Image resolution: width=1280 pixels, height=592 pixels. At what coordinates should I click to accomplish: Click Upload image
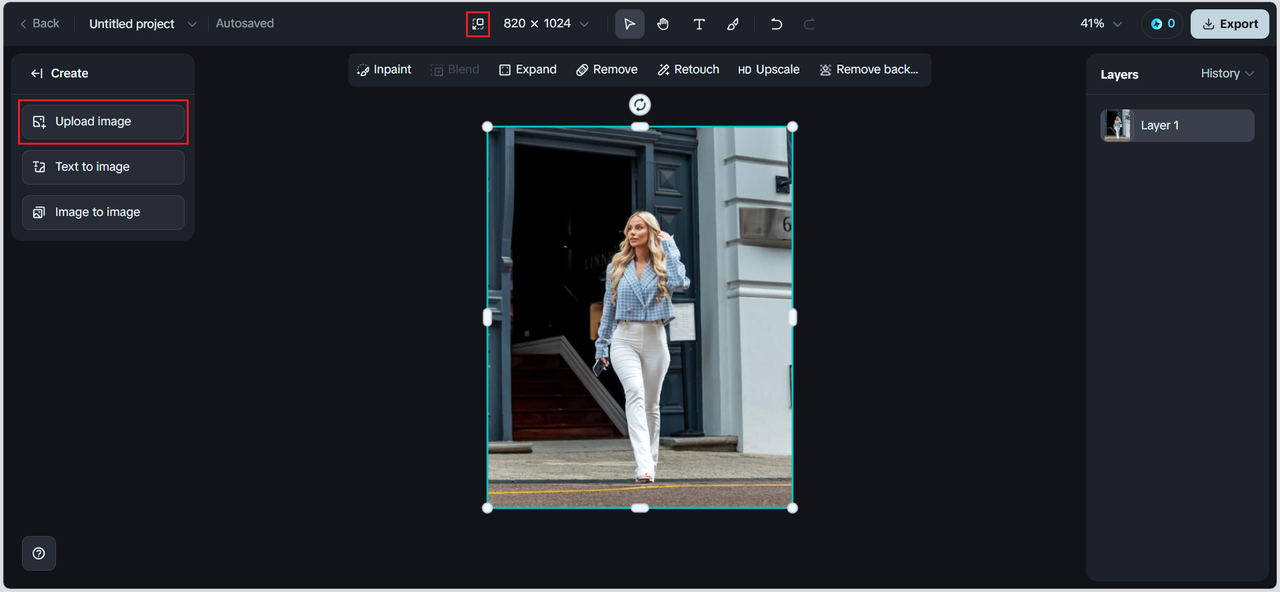pyautogui.click(x=103, y=121)
